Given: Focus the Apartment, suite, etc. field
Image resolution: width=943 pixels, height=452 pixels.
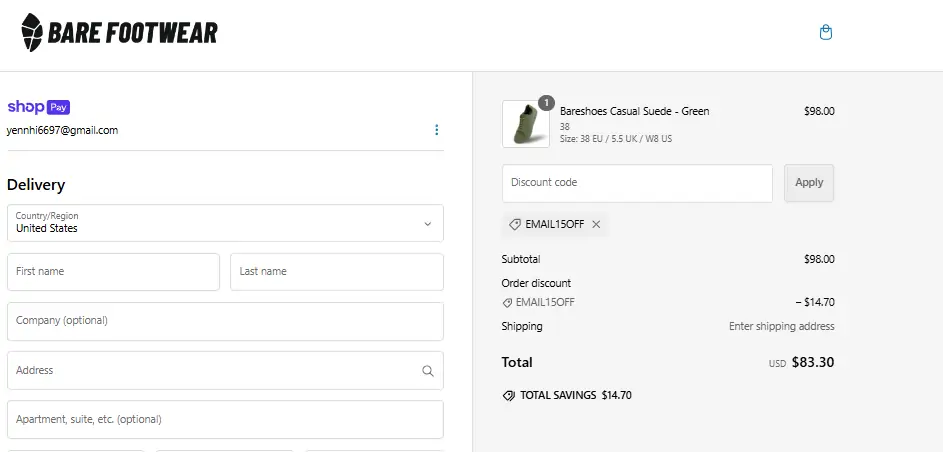Looking at the screenshot, I should pos(225,420).
